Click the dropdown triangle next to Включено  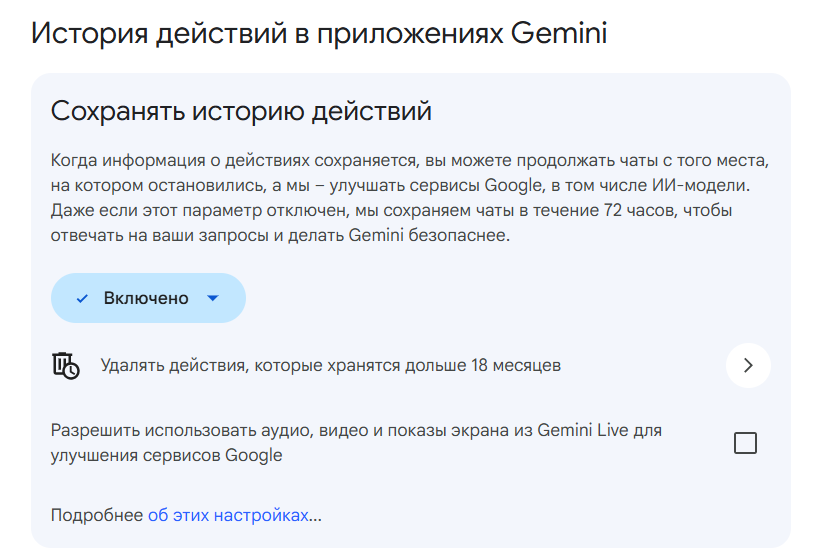(213, 298)
